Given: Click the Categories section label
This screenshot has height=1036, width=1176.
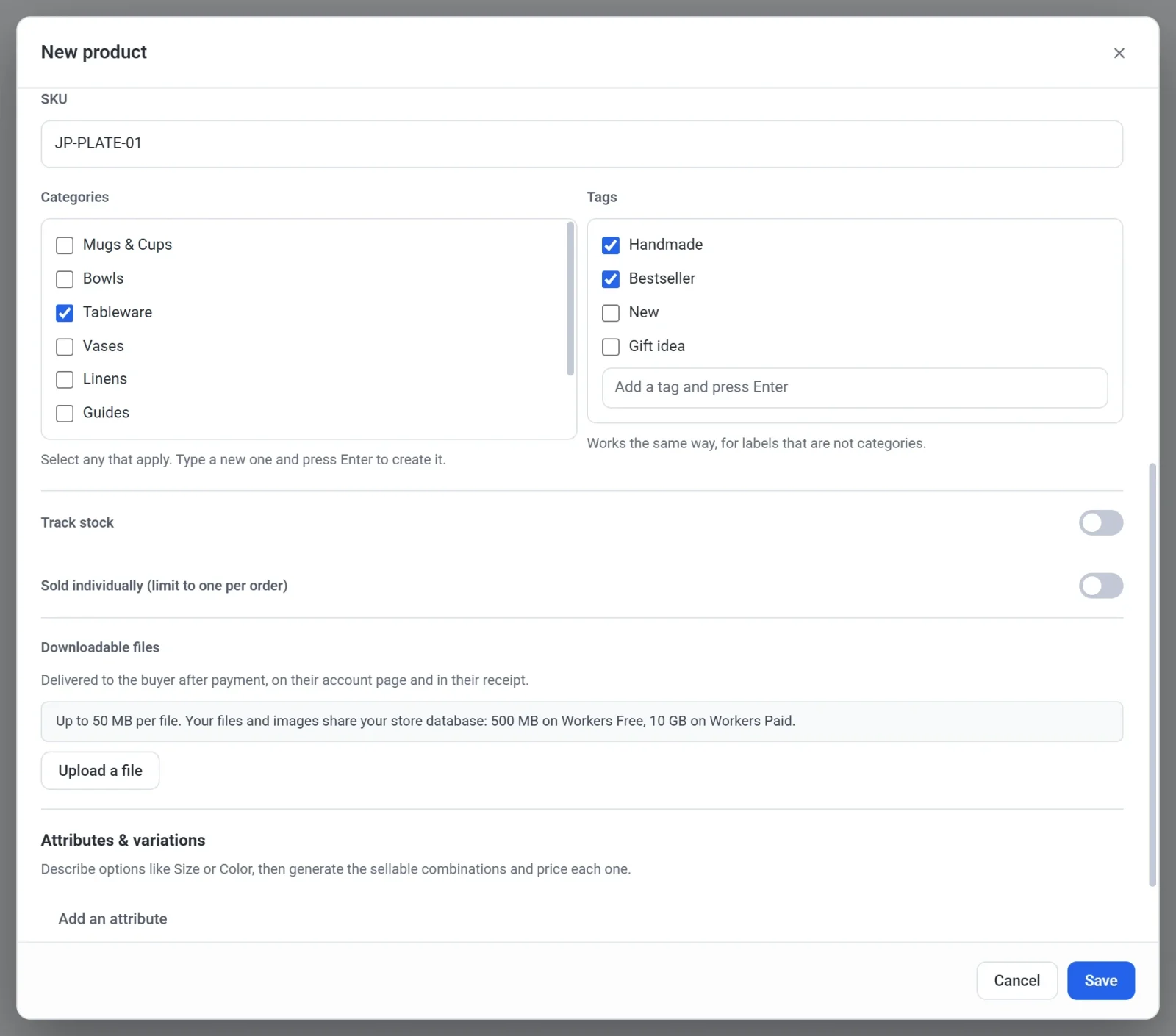Looking at the screenshot, I should 74,197.
